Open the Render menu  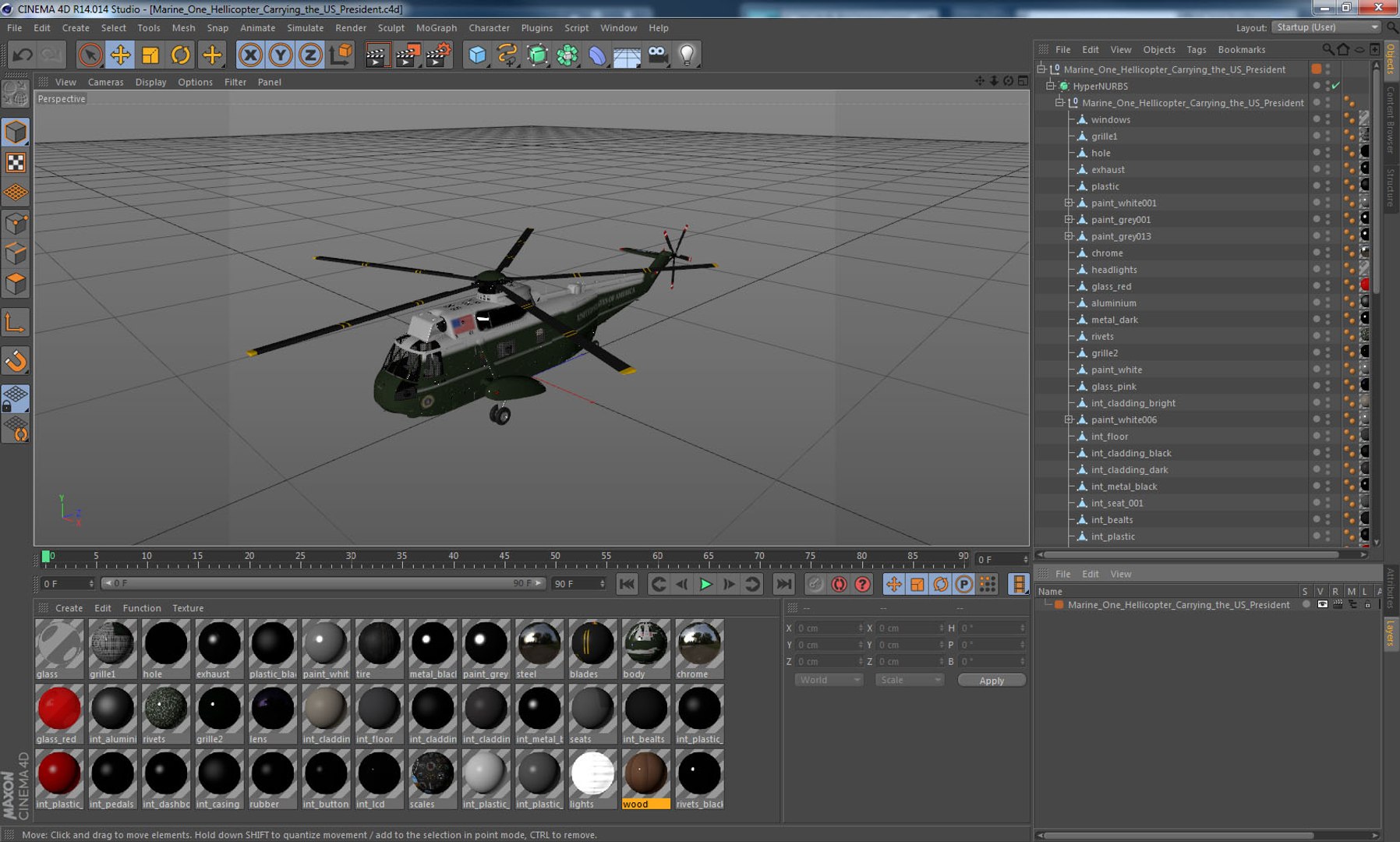tap(350, 28)
